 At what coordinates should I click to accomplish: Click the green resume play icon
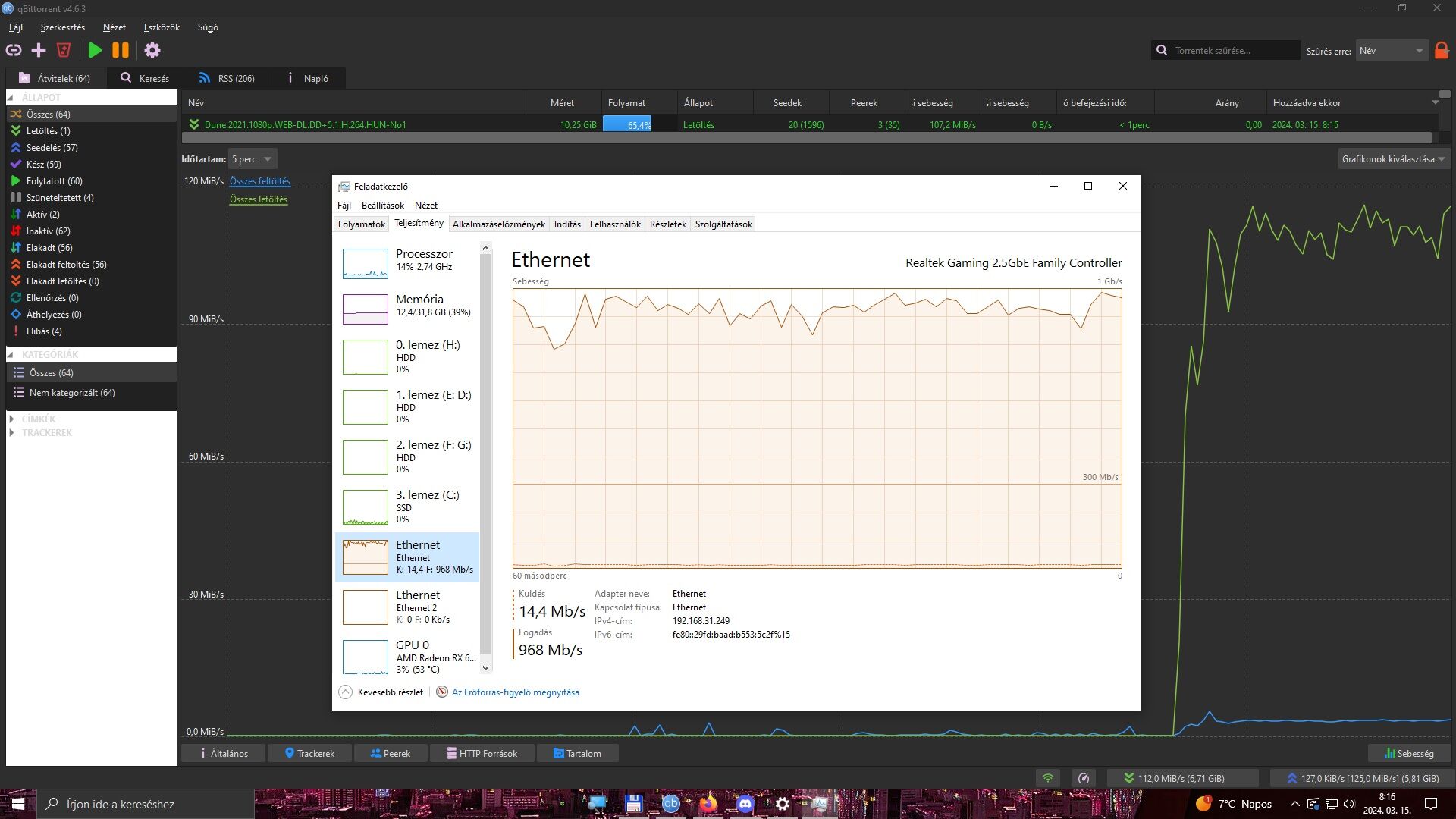click(95, 51)
